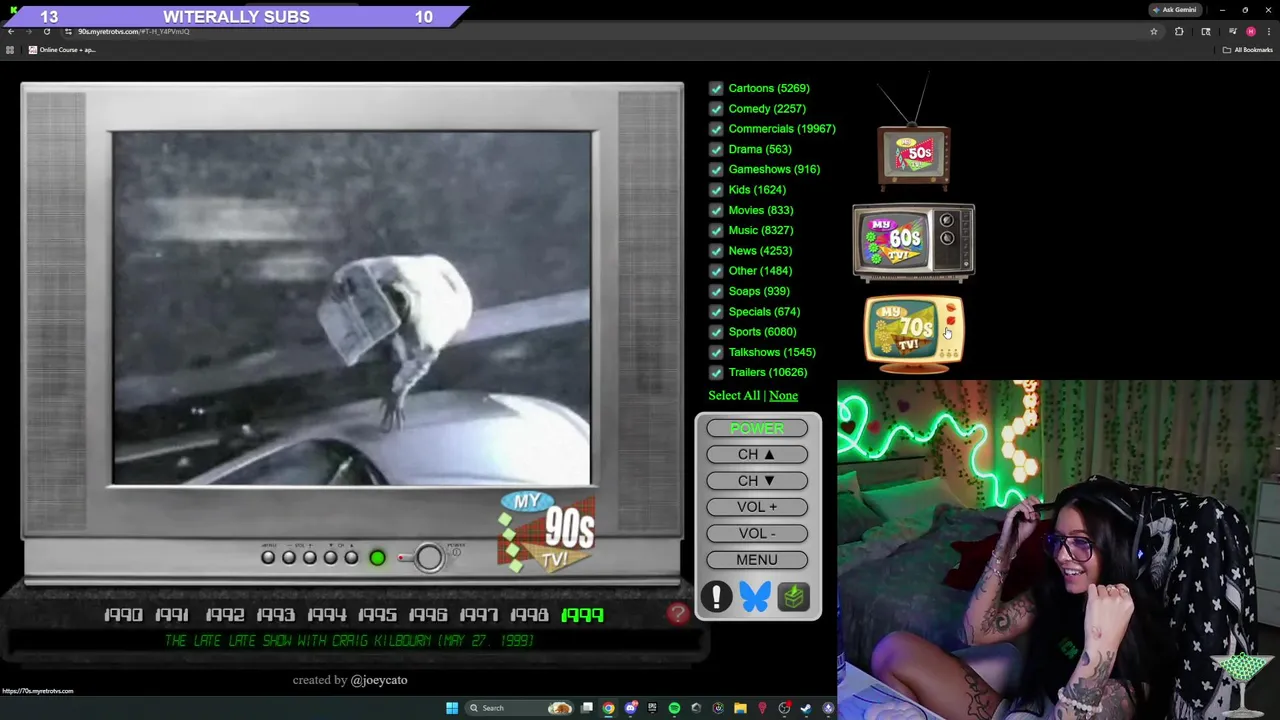Go down a channel with CH ▼
The image size is (1280, 720).
pyautogui.click(x=757, y=481)
